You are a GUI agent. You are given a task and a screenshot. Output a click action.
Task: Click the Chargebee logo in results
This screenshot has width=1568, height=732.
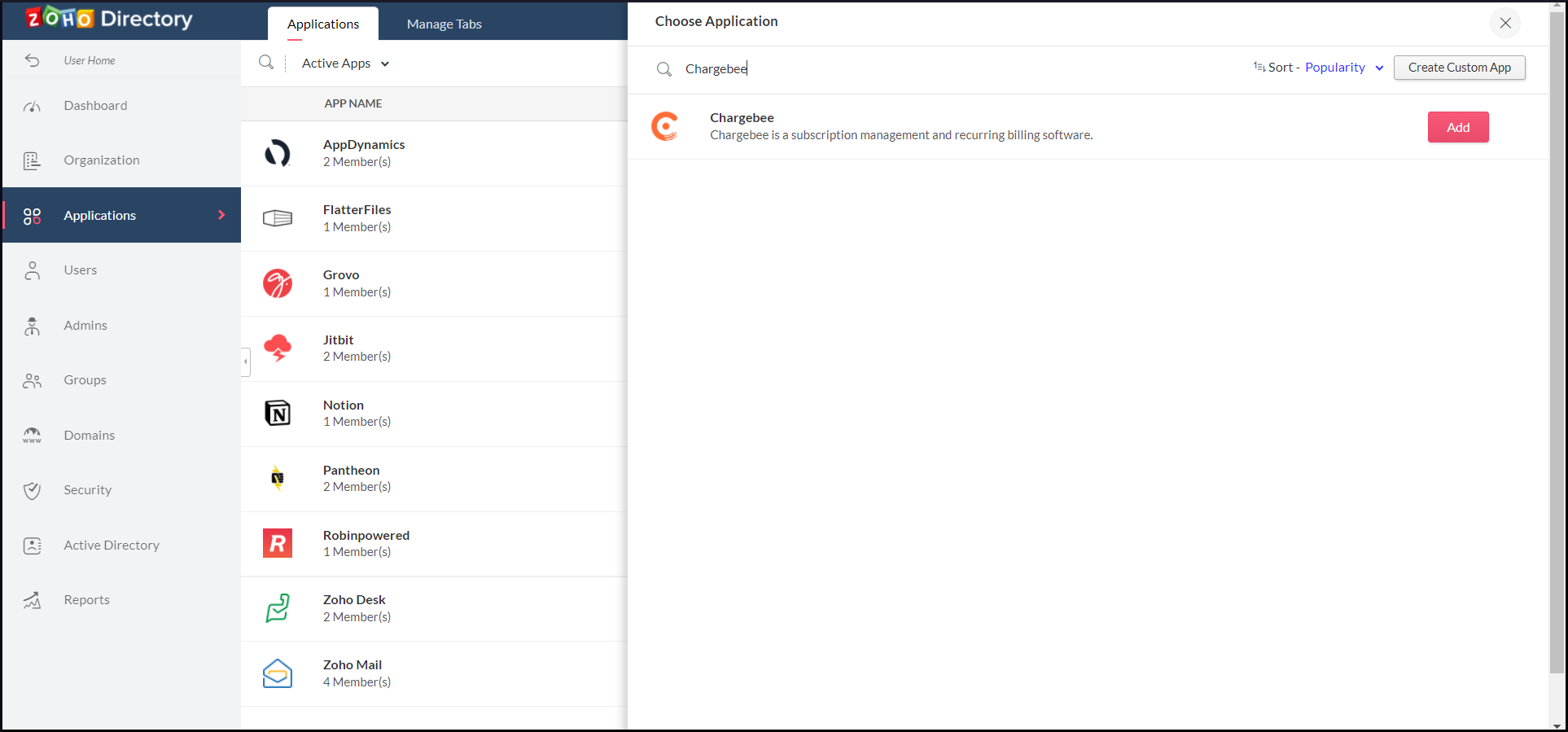665,126
